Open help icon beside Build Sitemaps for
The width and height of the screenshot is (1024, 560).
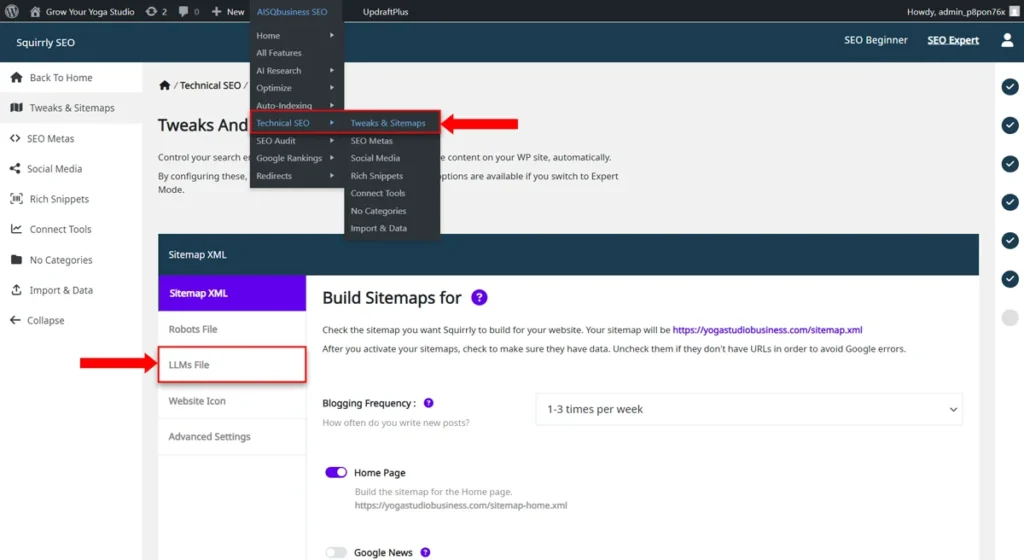tap(479, 297)
